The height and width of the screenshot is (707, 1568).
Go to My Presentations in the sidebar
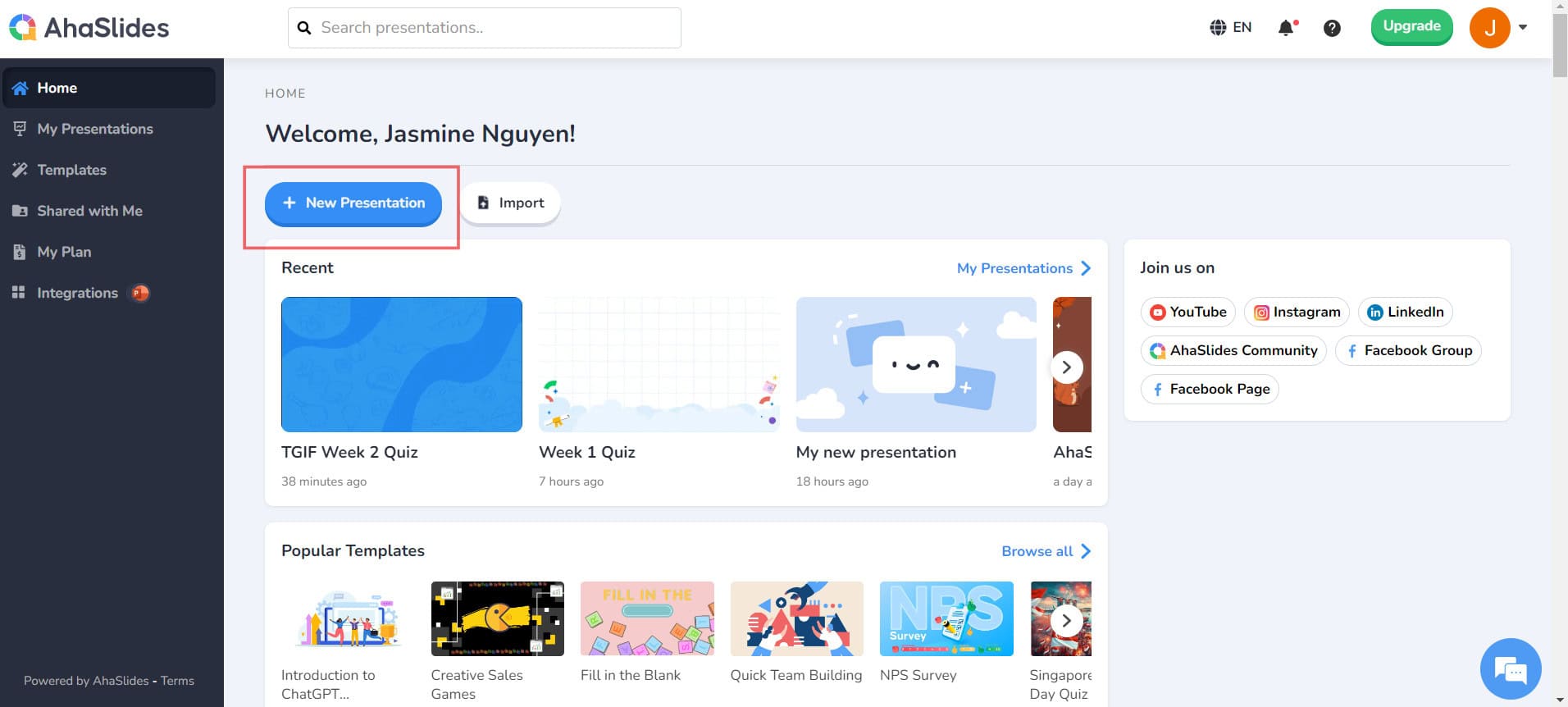coord(94,129)
